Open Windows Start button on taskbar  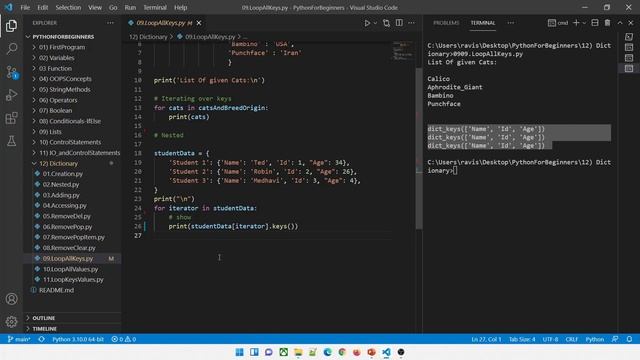240,352
